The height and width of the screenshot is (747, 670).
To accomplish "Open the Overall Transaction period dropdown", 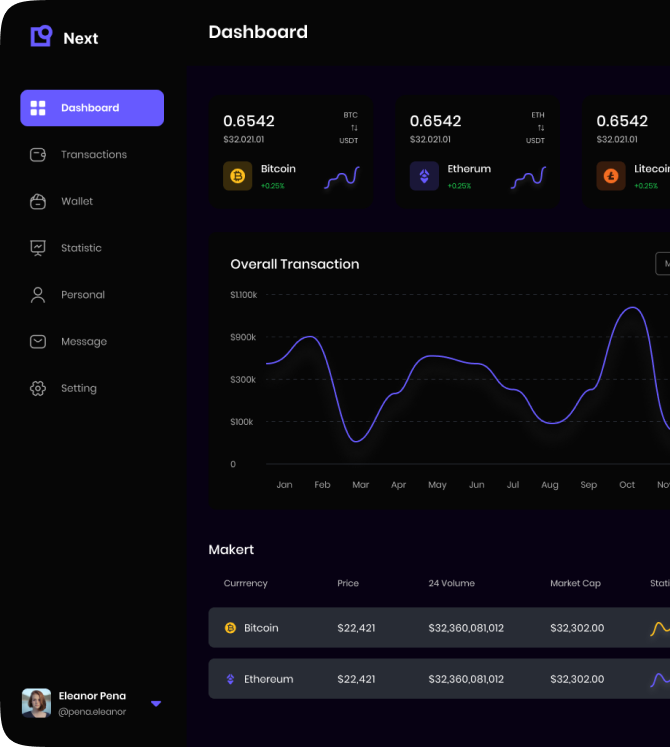I will click(x=662, y=264).
